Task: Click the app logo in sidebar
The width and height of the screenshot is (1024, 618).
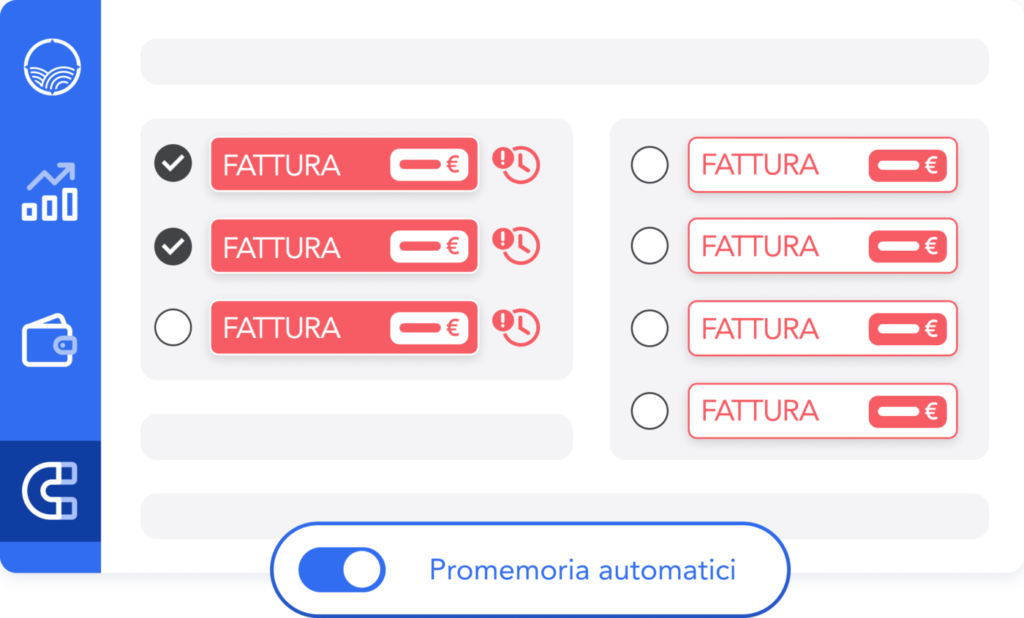Action: [52, 68]
